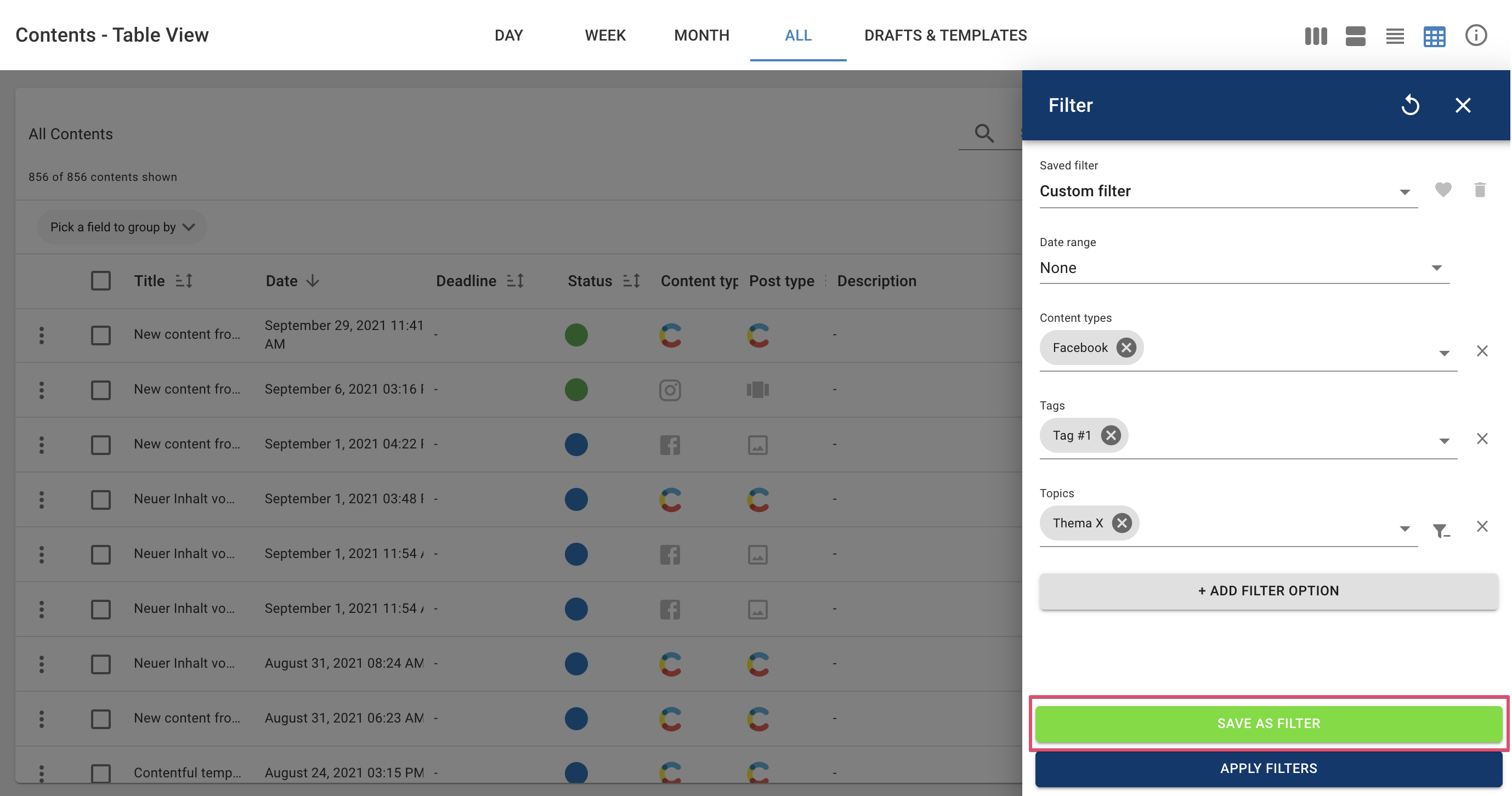
Task: Open the DRAFTS & TEMPLATES tab
Action: [x=945, y=35]
